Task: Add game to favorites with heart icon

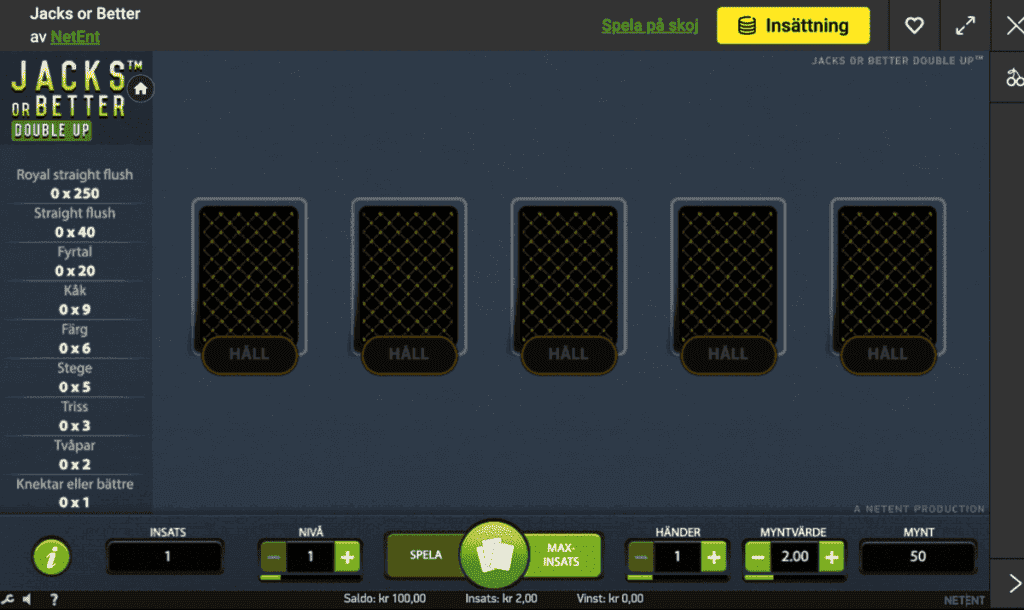Action: pyautogui.click(x=914, y=26)
